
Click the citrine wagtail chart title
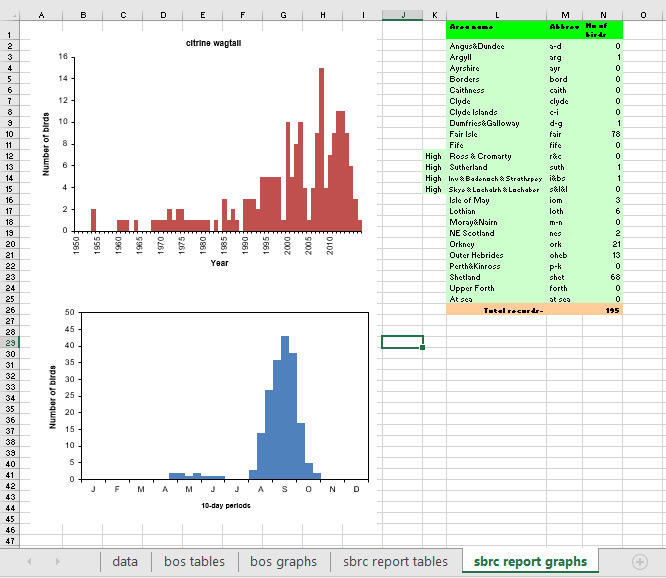(211, 42)
